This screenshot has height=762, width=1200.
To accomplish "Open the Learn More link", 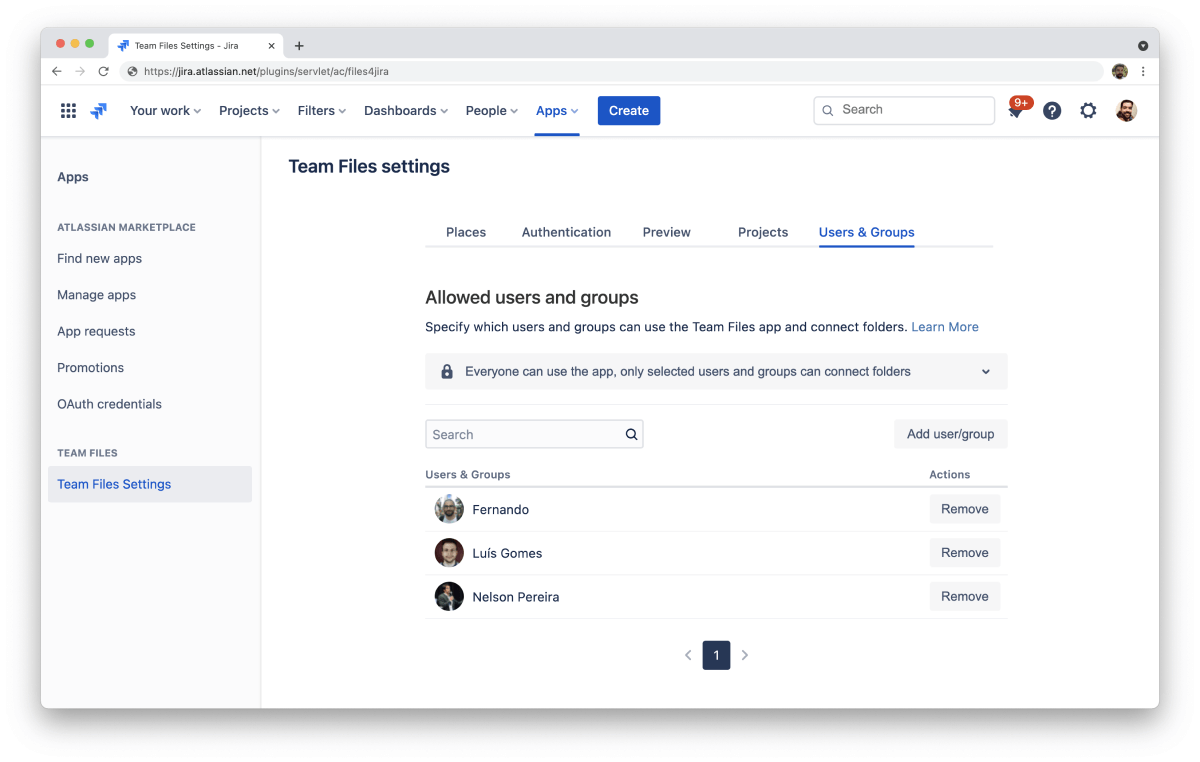I will click(945, 327).
